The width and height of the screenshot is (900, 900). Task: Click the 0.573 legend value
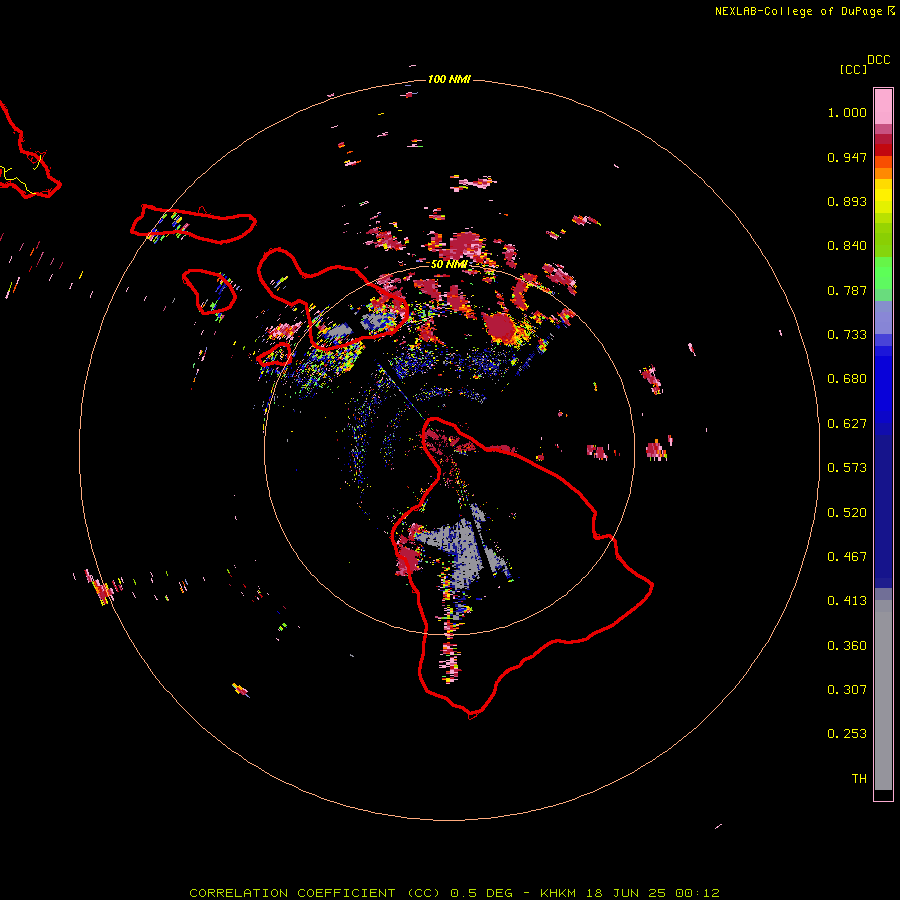coord(847,468)
